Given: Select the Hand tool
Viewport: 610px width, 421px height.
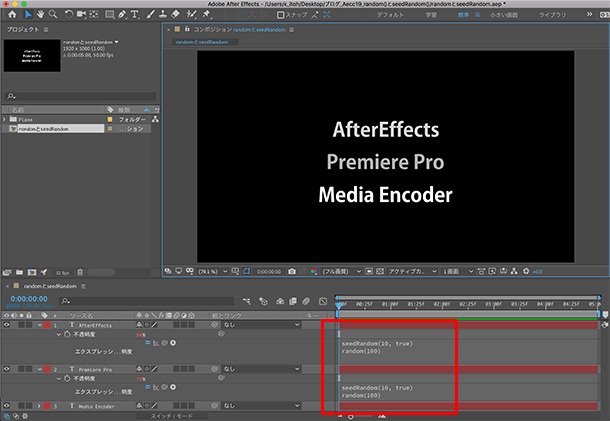Looking at the screenshot, I should click(40, 14).
